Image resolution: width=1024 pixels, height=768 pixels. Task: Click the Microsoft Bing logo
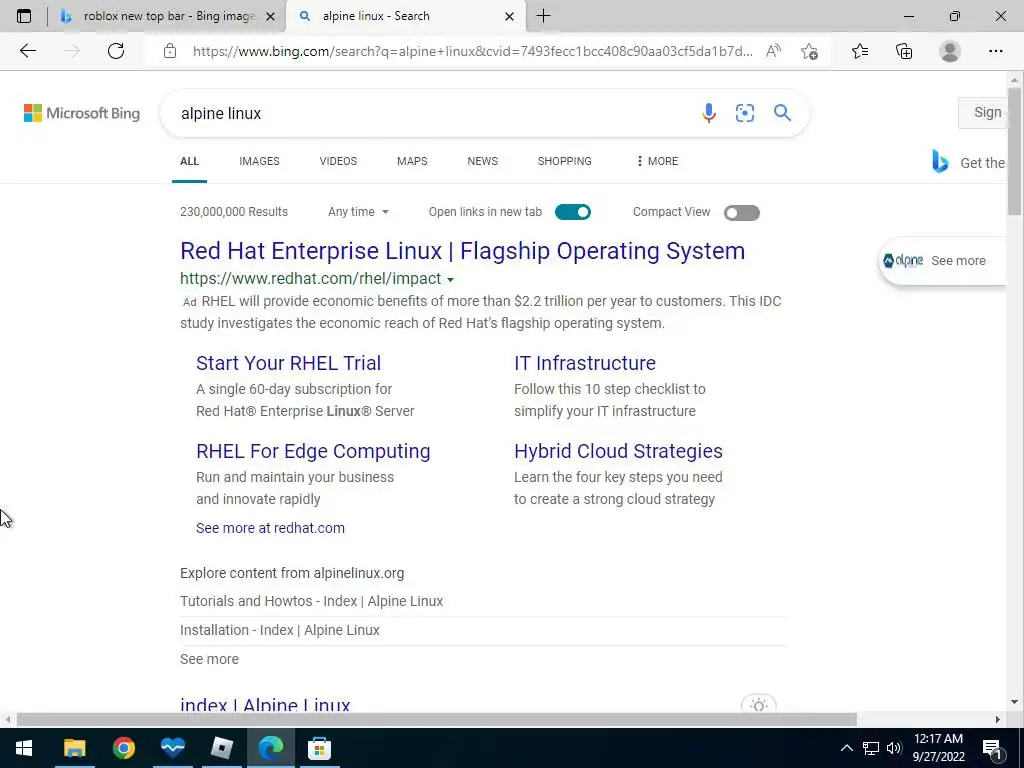(82, 113)
